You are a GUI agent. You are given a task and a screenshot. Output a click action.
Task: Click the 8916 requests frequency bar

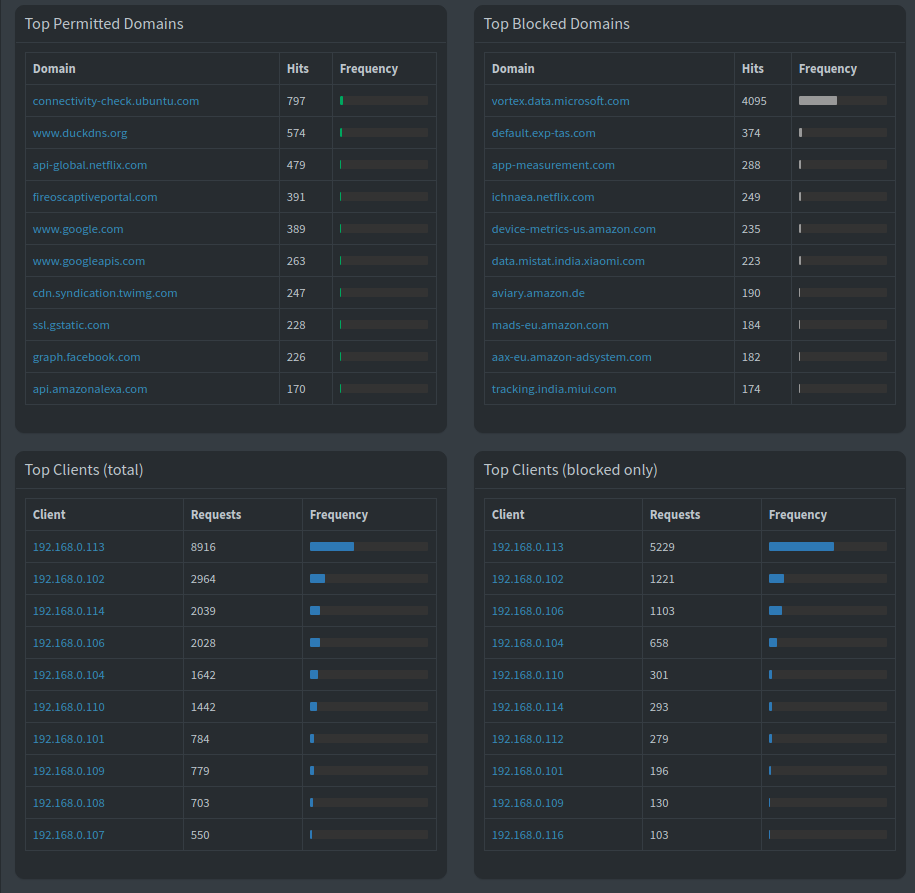point(368,547)
